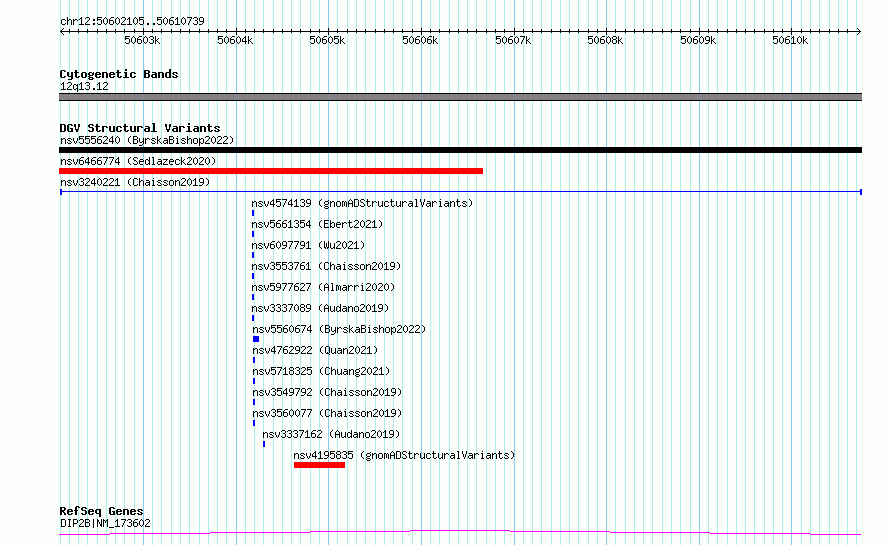Click the 50608k ruler tick label
The height and width of the screenshot is (545, 890).
tap(605, 40)
